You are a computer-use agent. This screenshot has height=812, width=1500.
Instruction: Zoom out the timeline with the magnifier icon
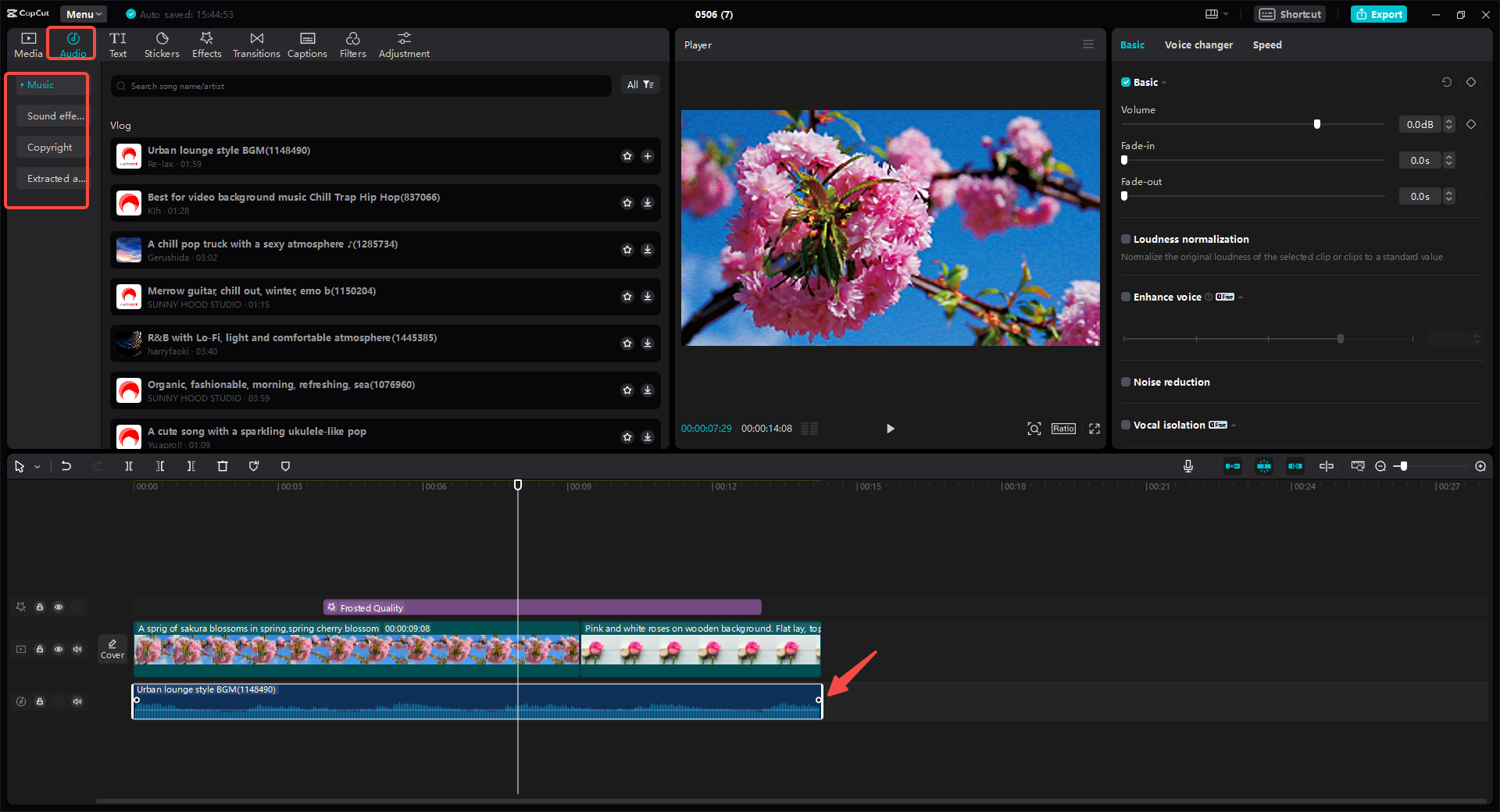point(1380,466)
